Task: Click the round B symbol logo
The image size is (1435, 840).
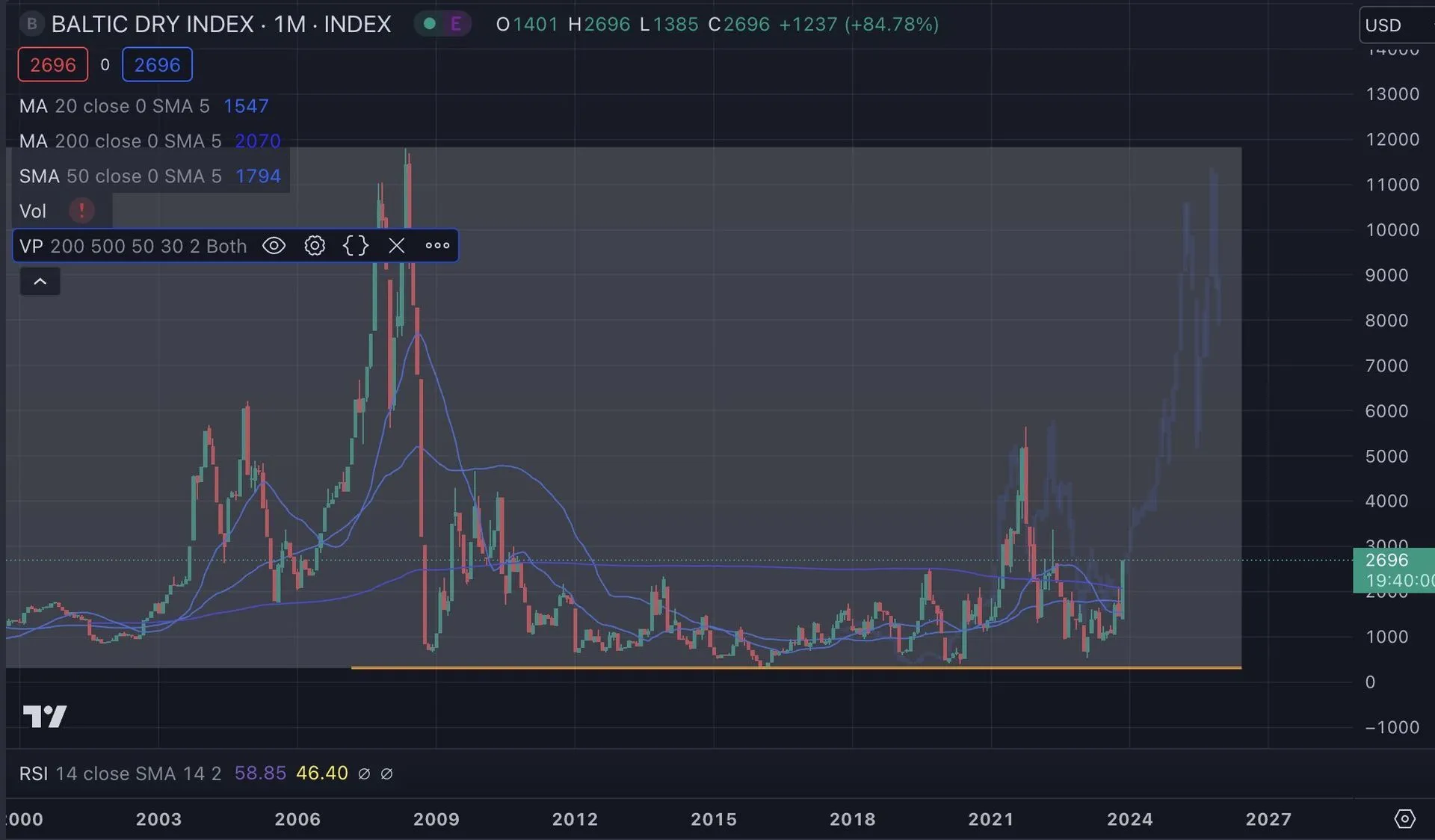Action: [x=31, y=24]
